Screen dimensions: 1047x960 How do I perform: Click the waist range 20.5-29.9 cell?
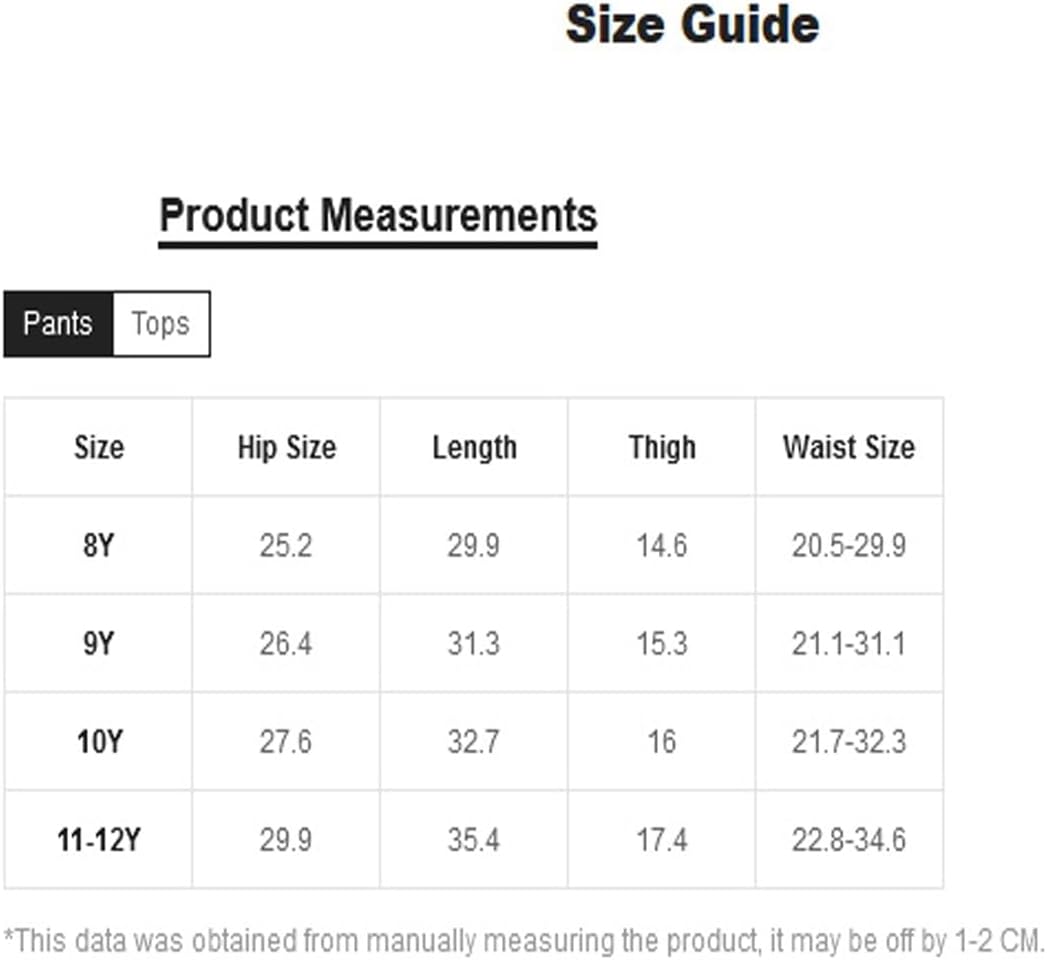849,545
